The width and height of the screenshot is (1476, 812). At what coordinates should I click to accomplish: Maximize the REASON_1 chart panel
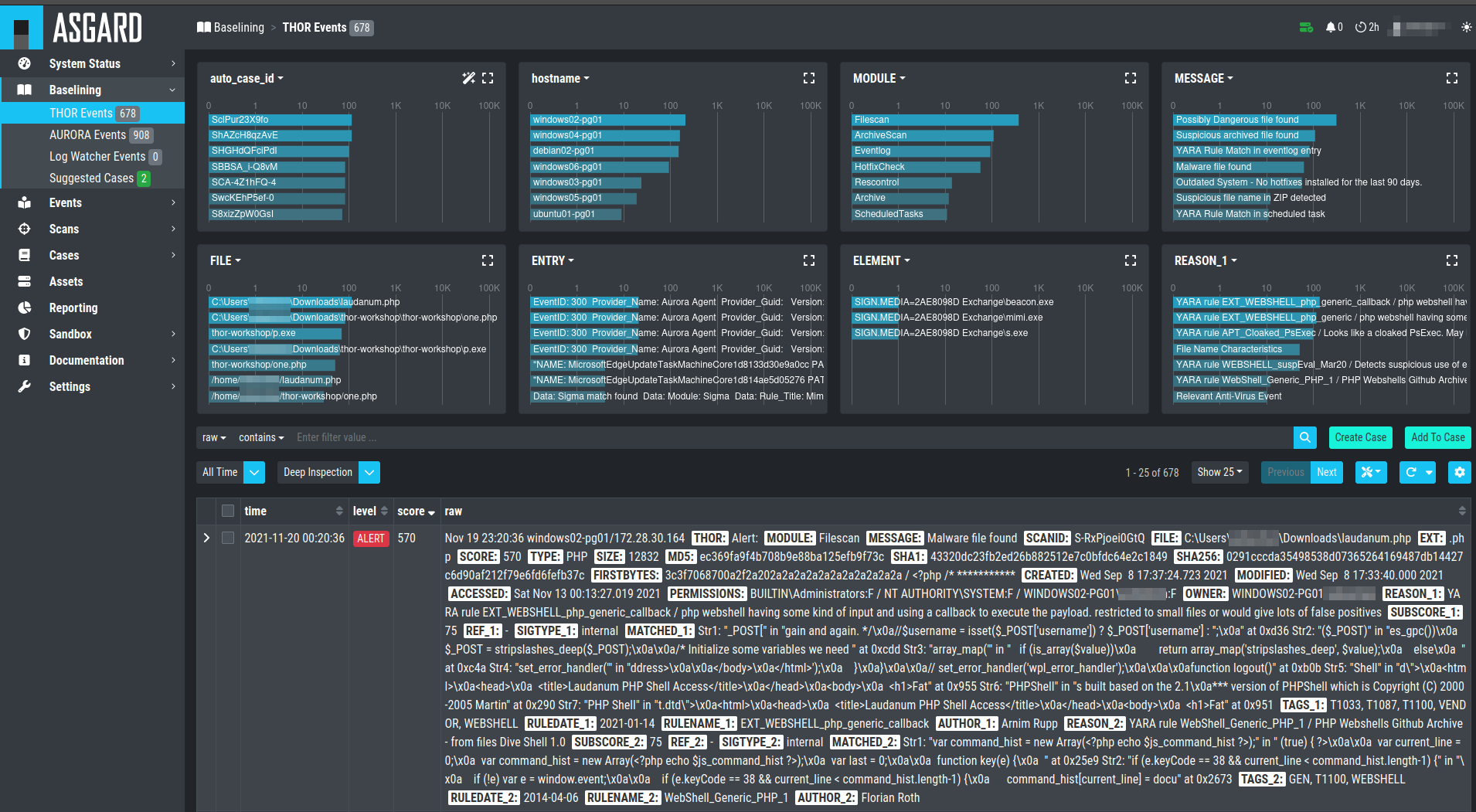point(1452,260)
